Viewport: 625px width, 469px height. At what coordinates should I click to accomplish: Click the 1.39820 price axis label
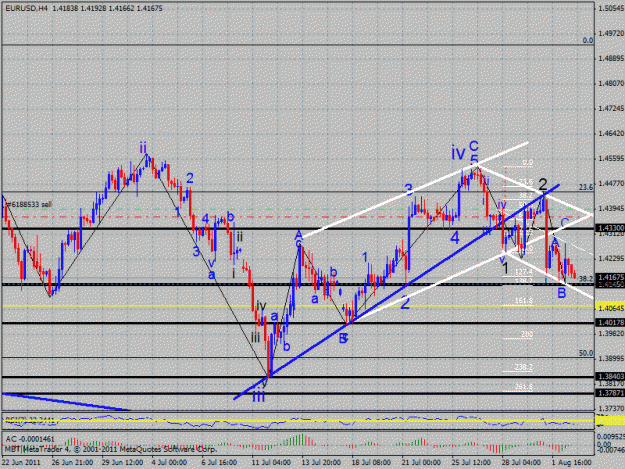(611, 333)
